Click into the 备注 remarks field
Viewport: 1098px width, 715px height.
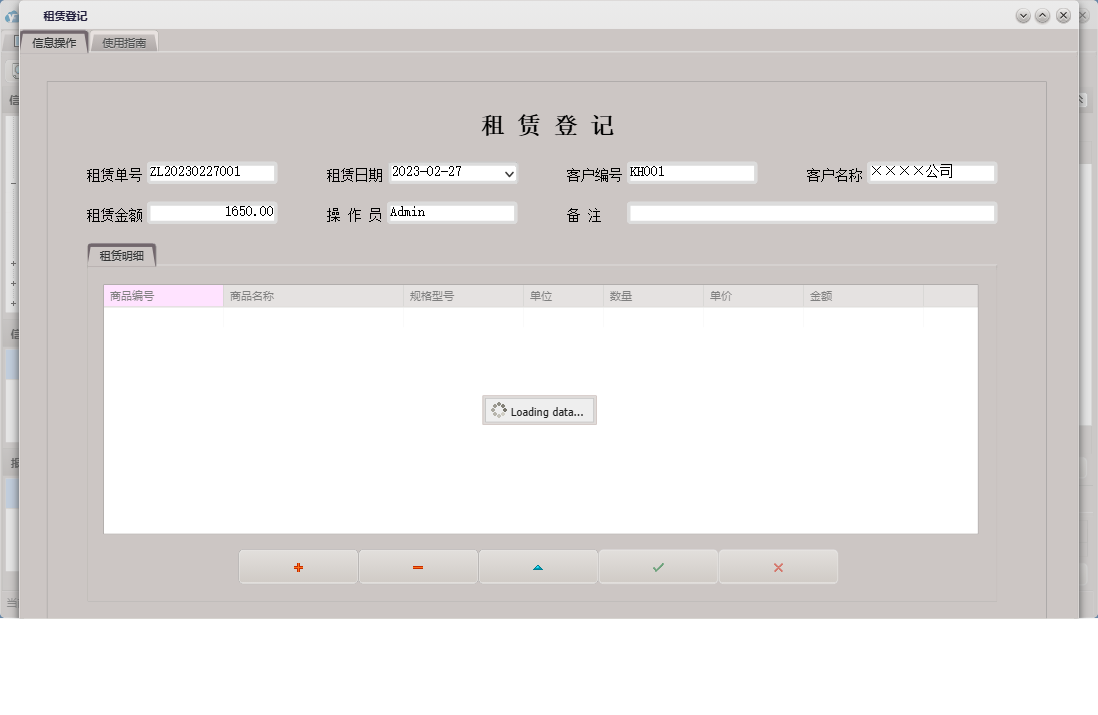[811, 212]
